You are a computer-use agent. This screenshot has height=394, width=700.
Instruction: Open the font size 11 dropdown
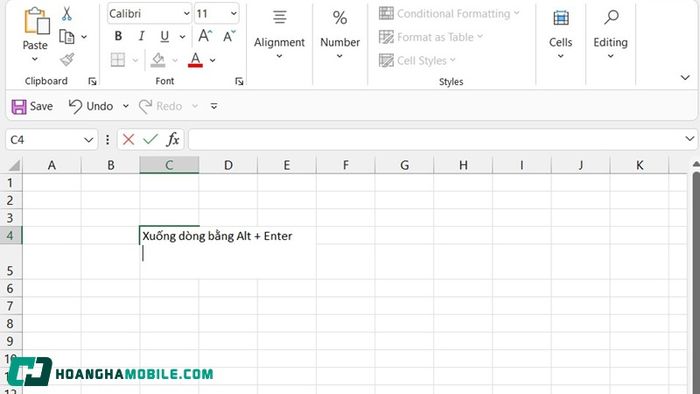(233, 14)
